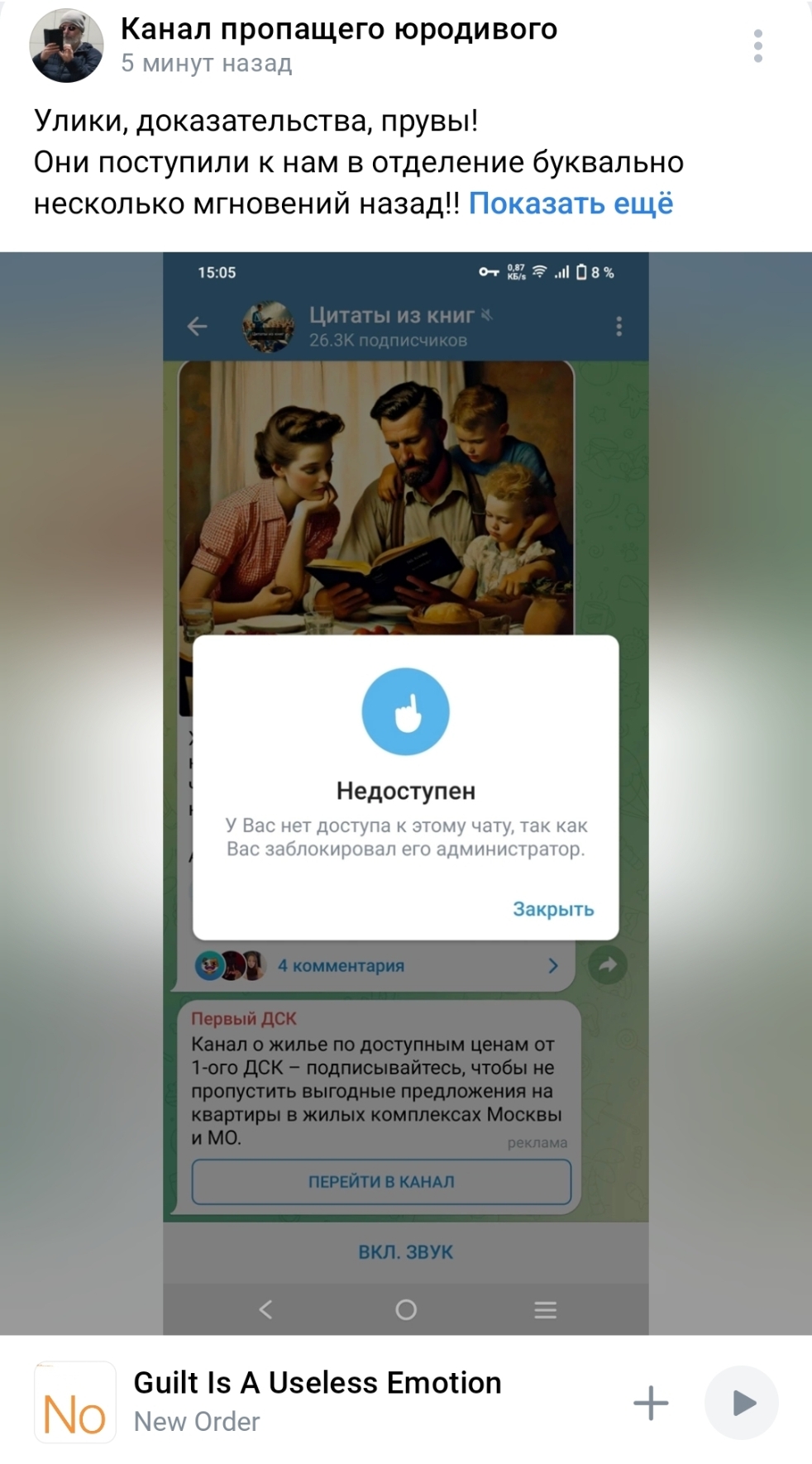Open recent apps with three-lines icon

[545, 1309]
